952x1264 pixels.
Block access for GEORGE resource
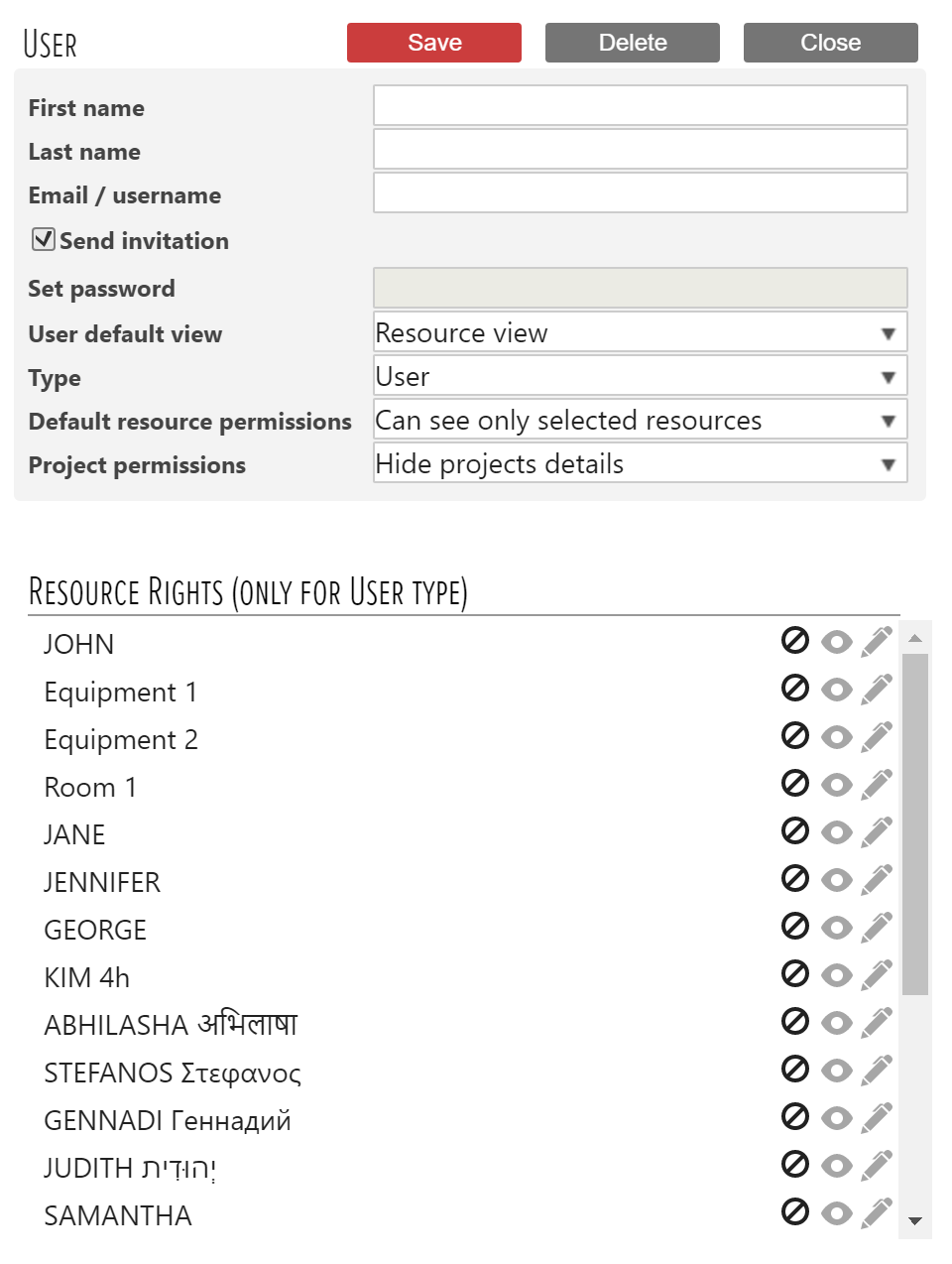[795, 927]
